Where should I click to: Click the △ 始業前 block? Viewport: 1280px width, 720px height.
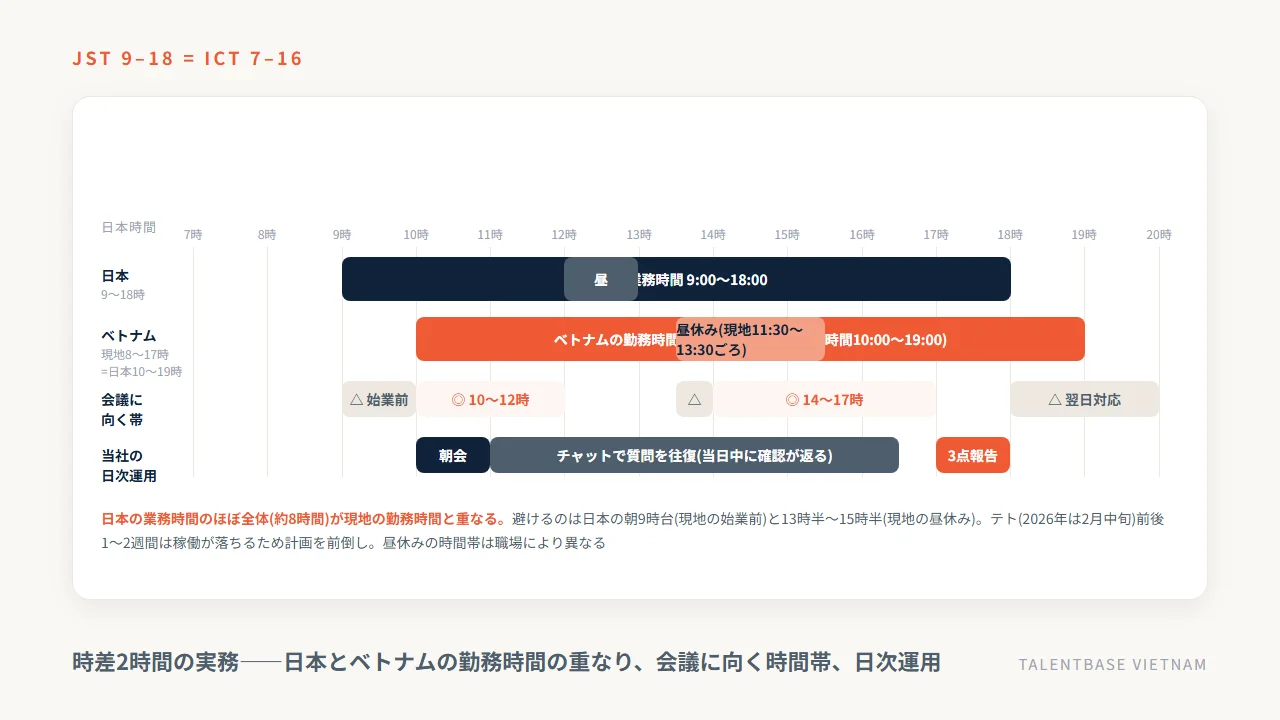tap(379, 399)
